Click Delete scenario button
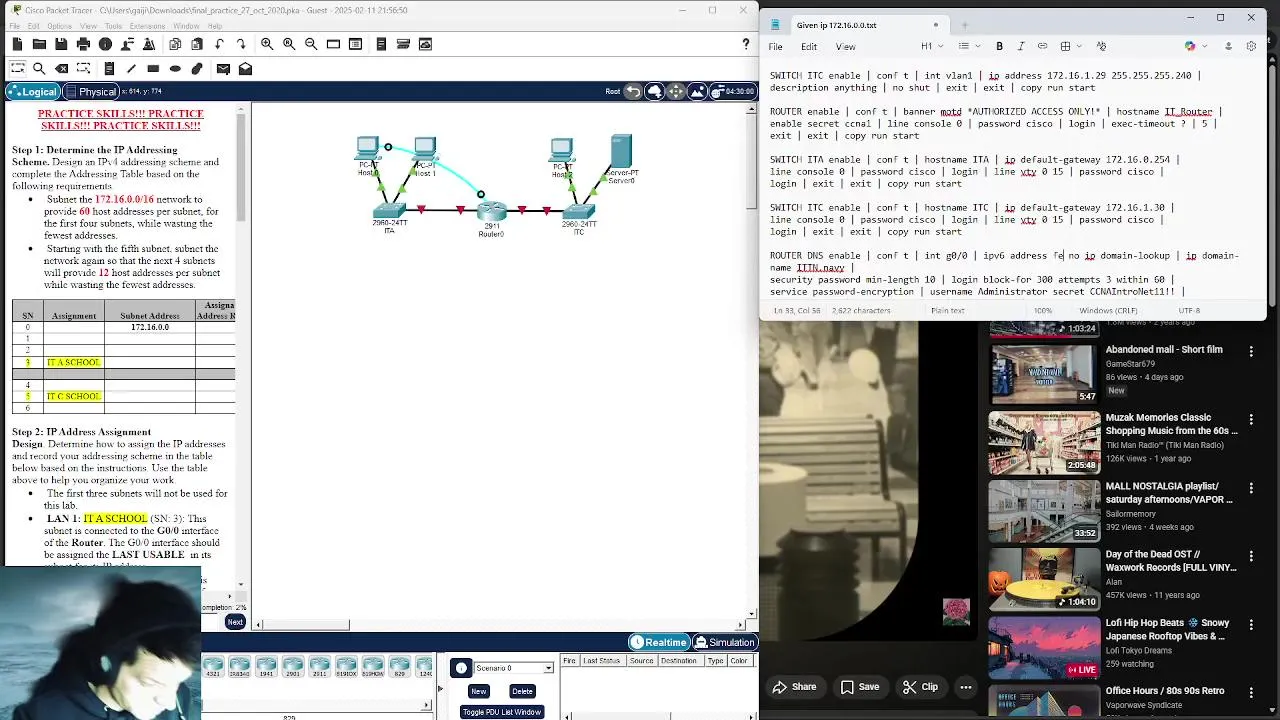The image size is (1280, 720). [522, 691]
